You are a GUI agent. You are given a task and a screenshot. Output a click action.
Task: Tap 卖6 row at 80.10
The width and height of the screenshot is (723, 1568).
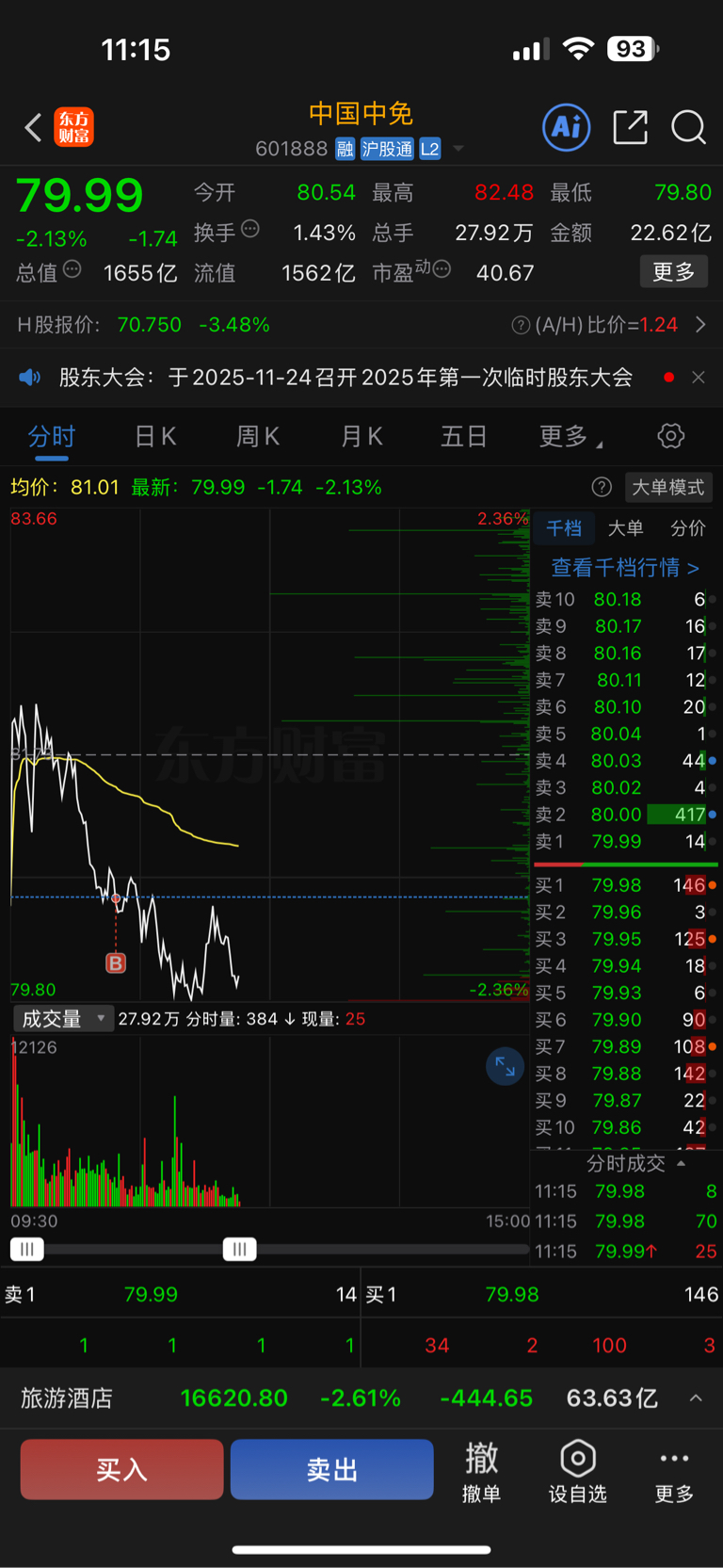[x=626, y=706]
